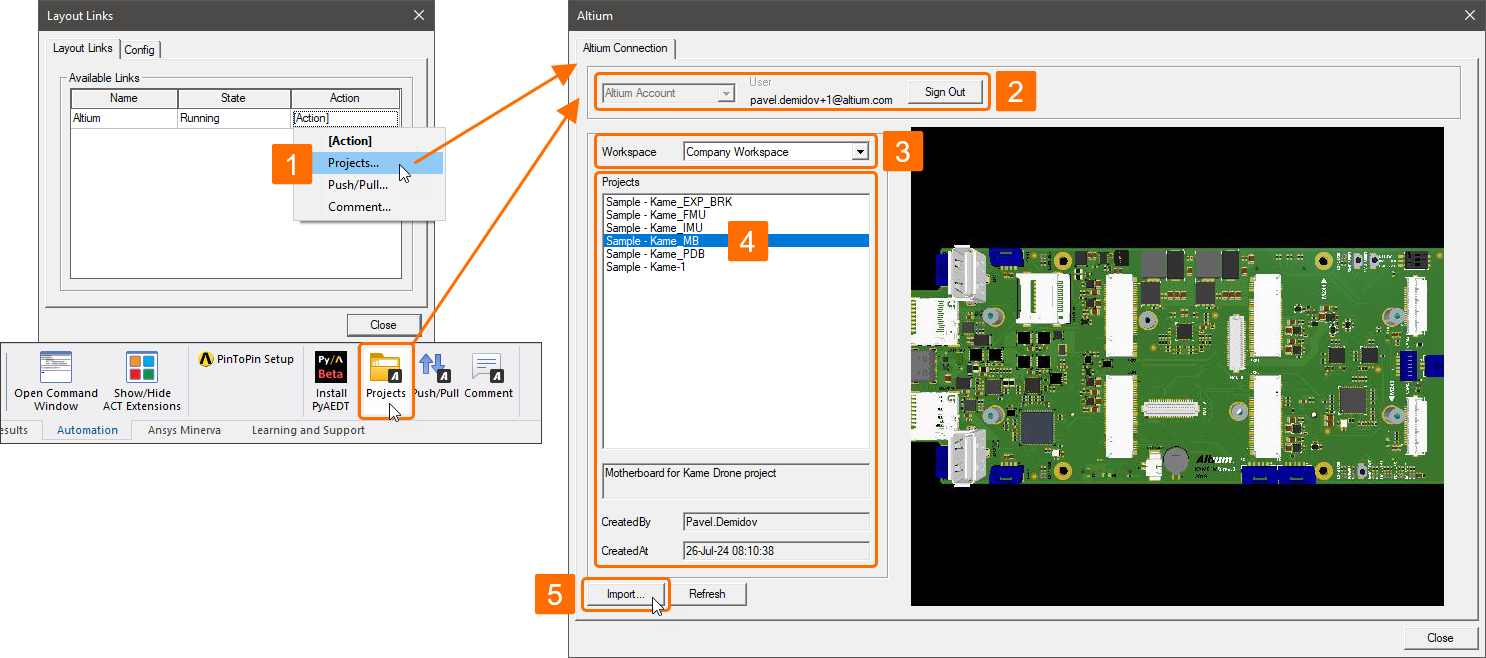Select the Layout Links tab
The image size is (1486, 658).
(x=83, y=49)
